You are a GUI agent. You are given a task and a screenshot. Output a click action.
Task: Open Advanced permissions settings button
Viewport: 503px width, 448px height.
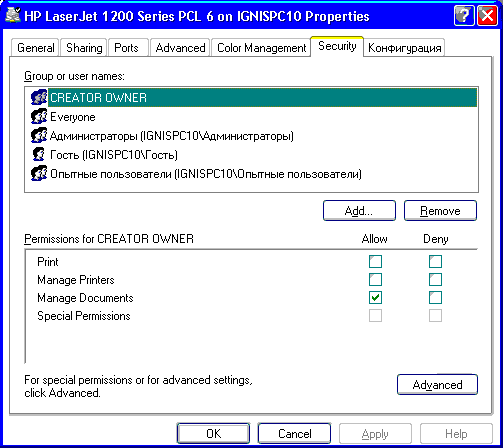click(x=437, y=385)
